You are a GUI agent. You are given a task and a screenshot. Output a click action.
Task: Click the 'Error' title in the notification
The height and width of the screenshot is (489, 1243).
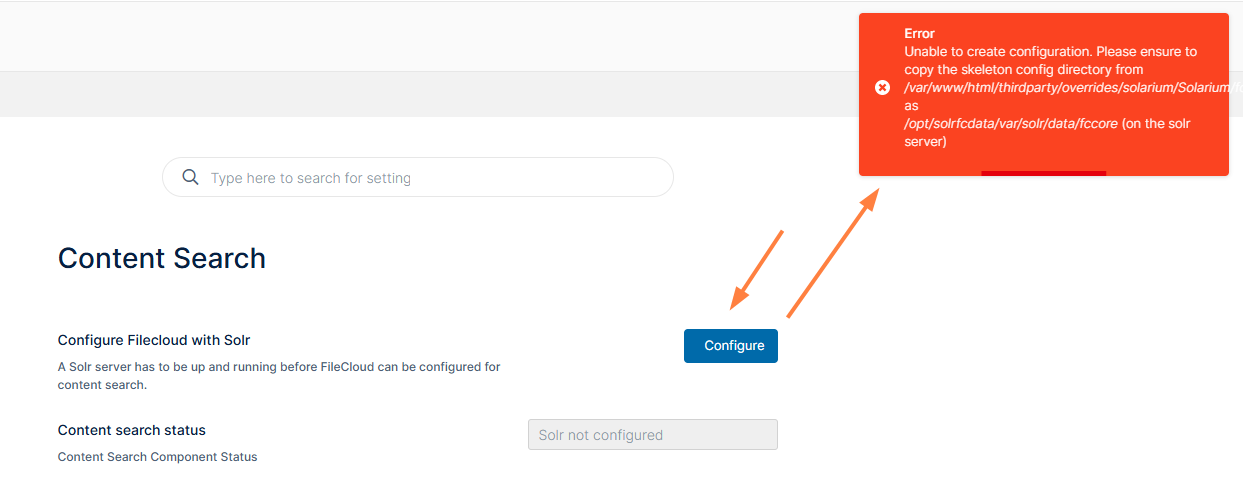click(x=920, y=33)
